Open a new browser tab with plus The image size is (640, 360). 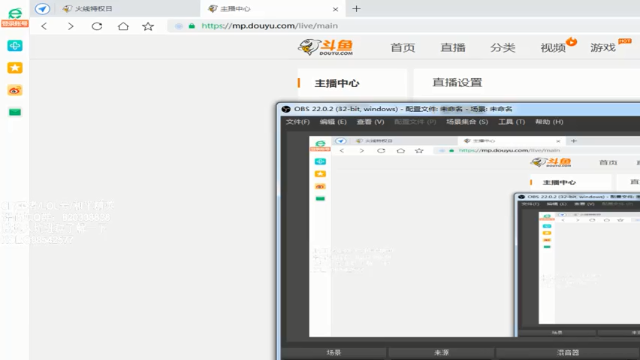356,9
